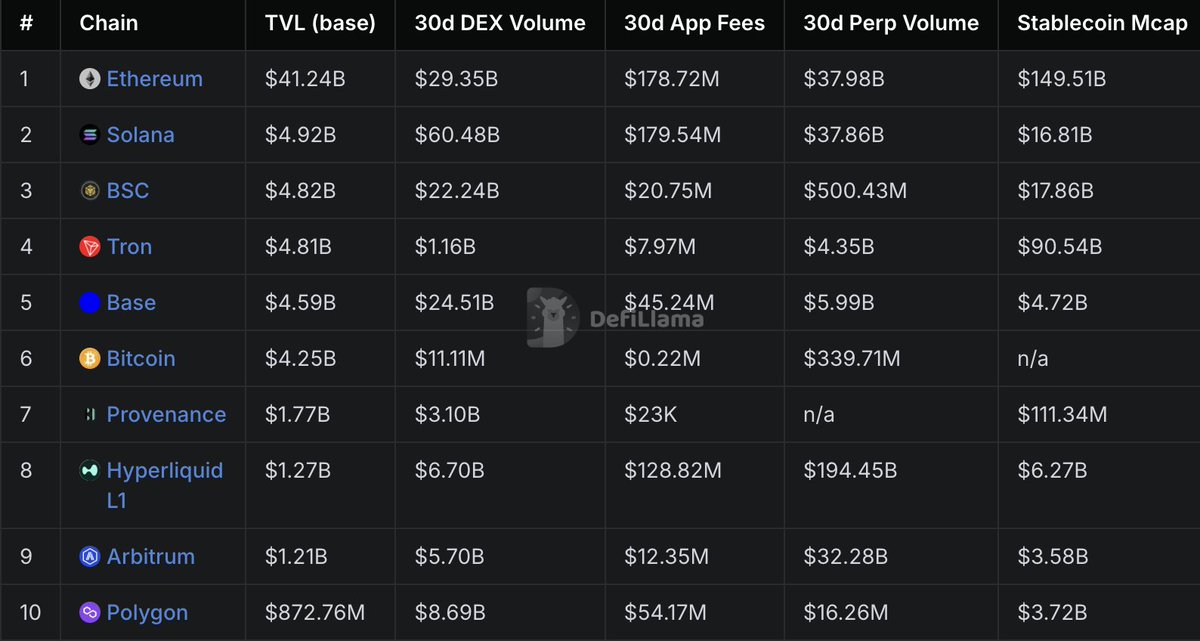Open the Ethereum chain link
Viewport: 1200px width, 641px height.
coord(155,79)
